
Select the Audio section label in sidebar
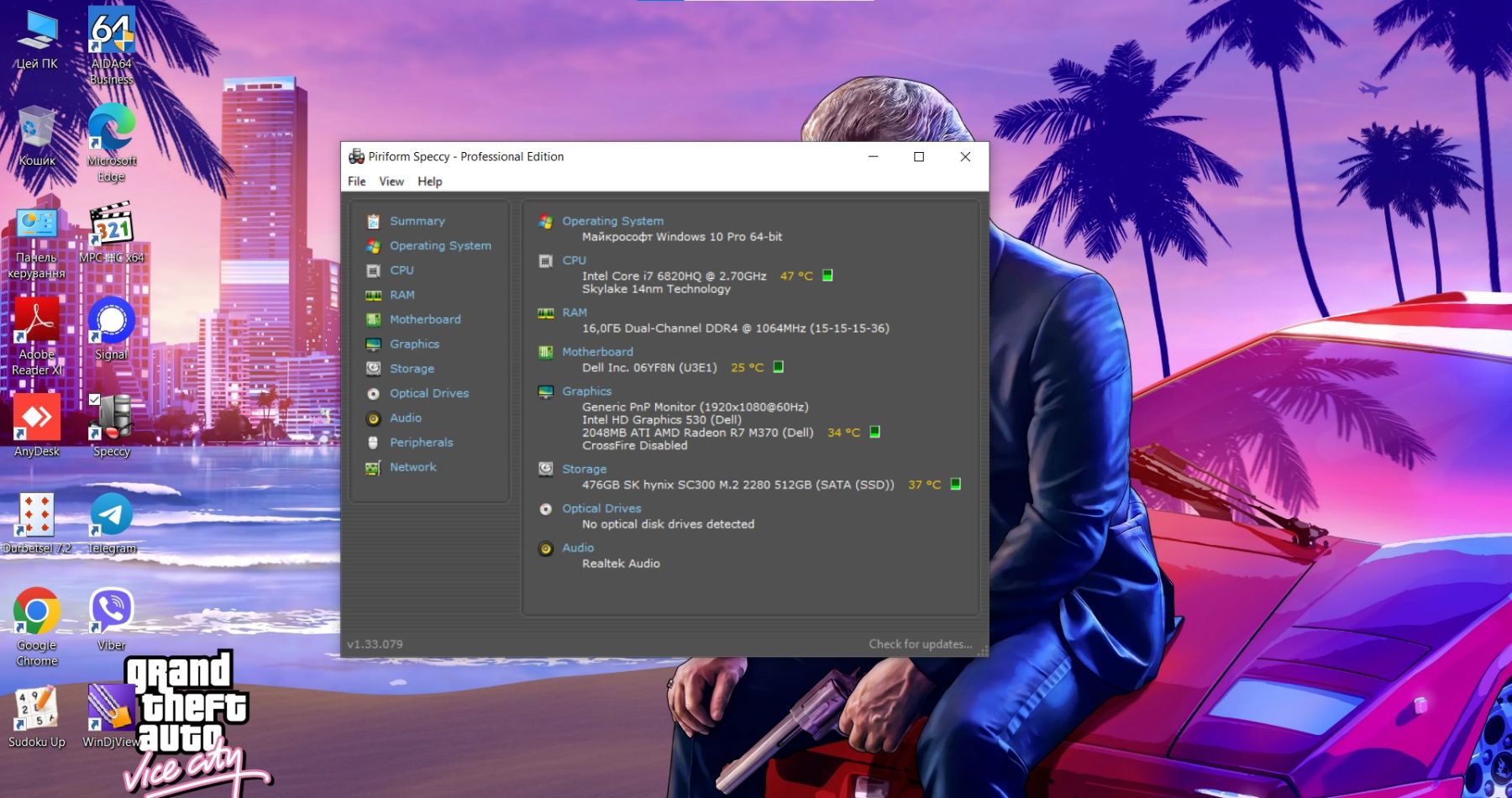click(x=406, y=417)
